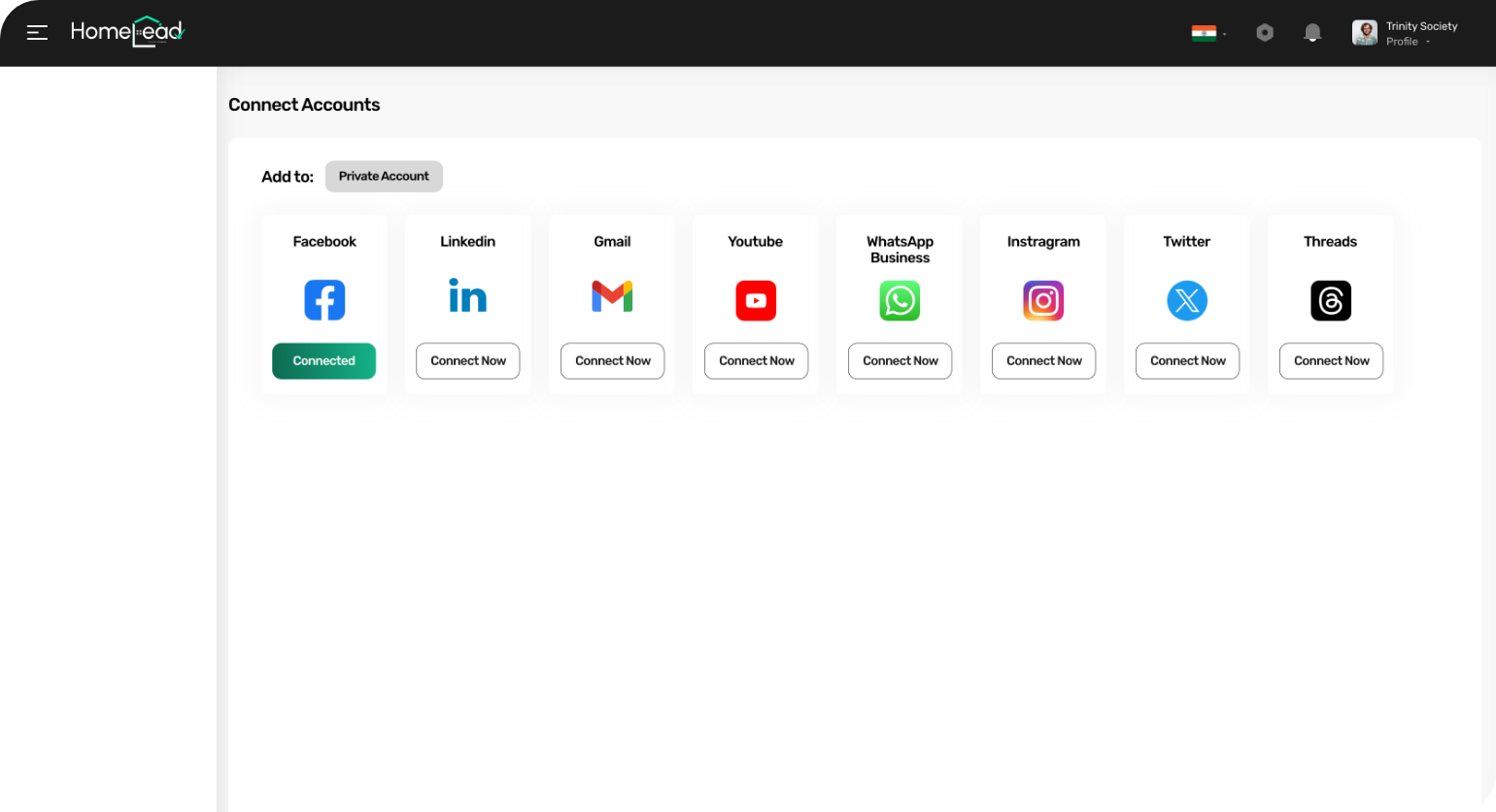The width and height of the screenshot is (1496, 812).
Task: Click the 'Add to:' label
Action: (288, 177)
